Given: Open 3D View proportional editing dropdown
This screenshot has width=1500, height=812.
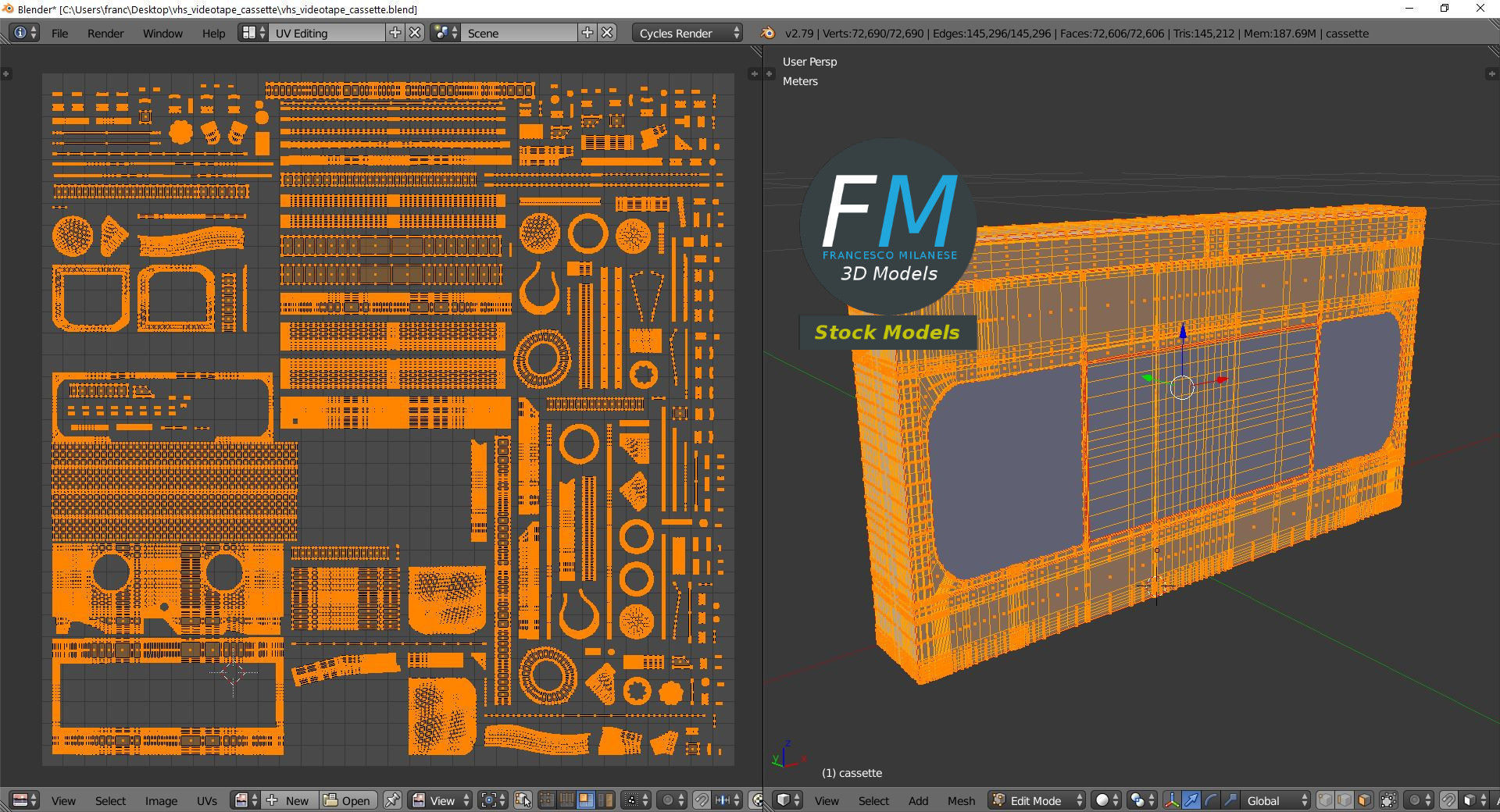Looking at the screenshot, I should tap(1418, 800).
